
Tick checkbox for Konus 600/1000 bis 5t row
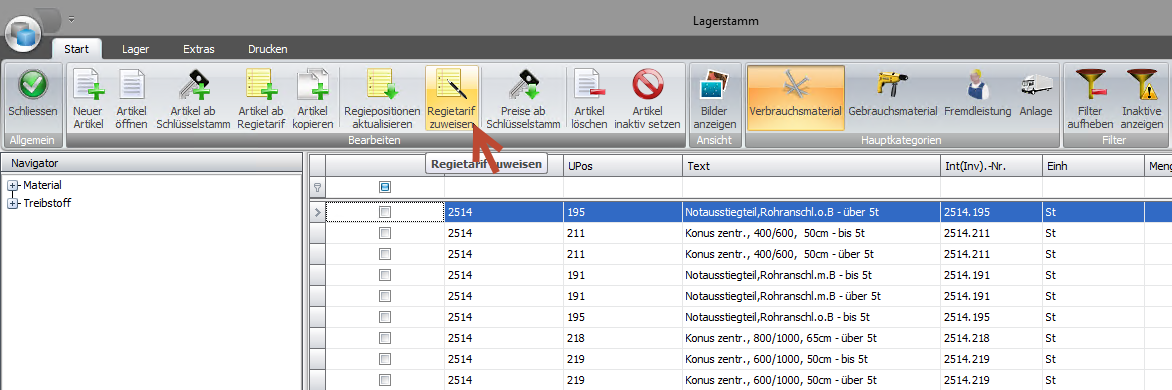pos(385,359)
